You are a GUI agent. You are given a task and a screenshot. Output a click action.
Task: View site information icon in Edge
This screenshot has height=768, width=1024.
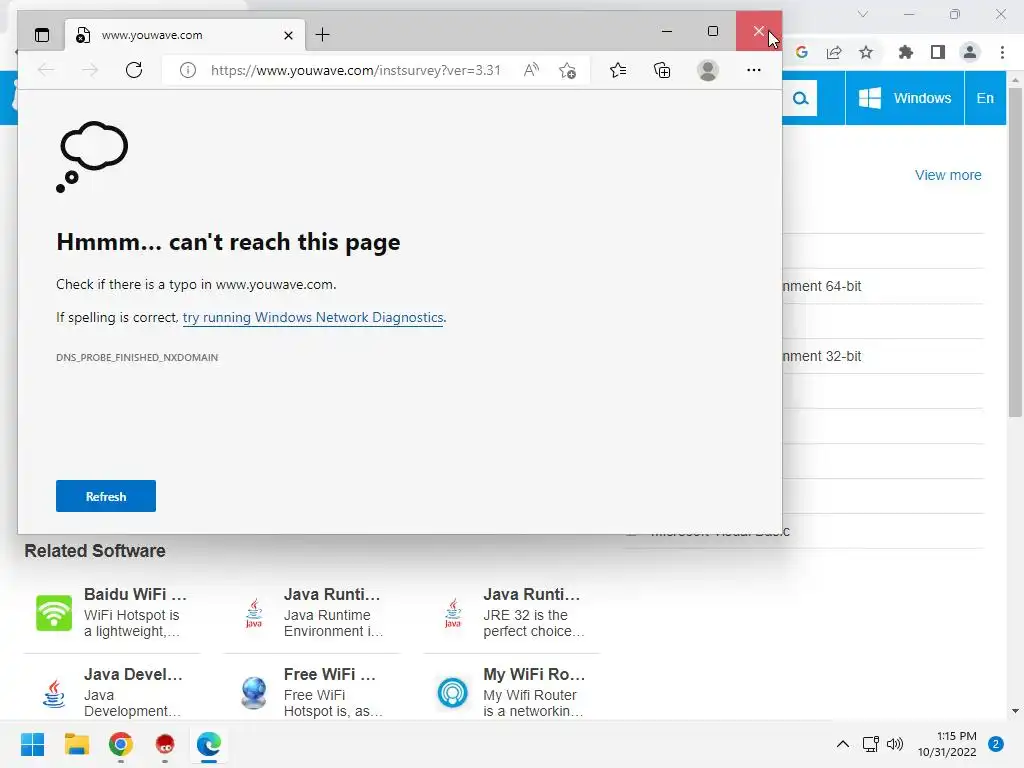[187, 70]
